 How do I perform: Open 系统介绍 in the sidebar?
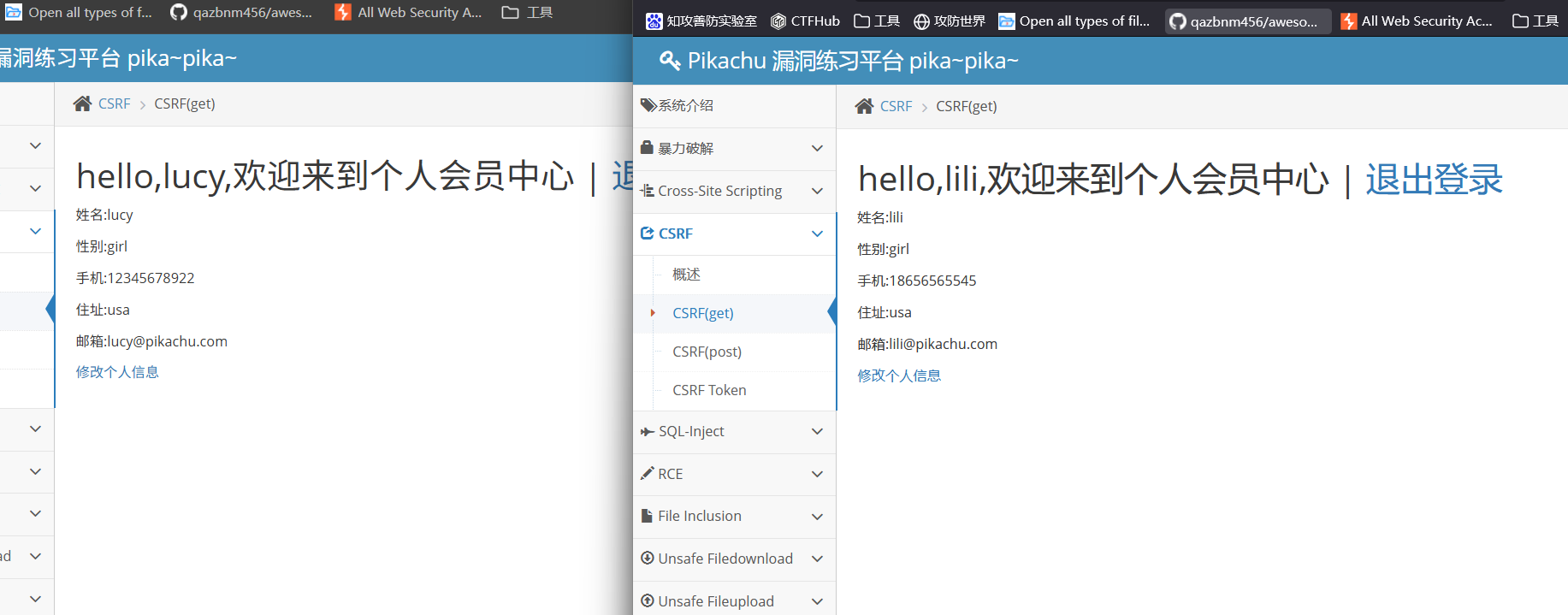734,105
